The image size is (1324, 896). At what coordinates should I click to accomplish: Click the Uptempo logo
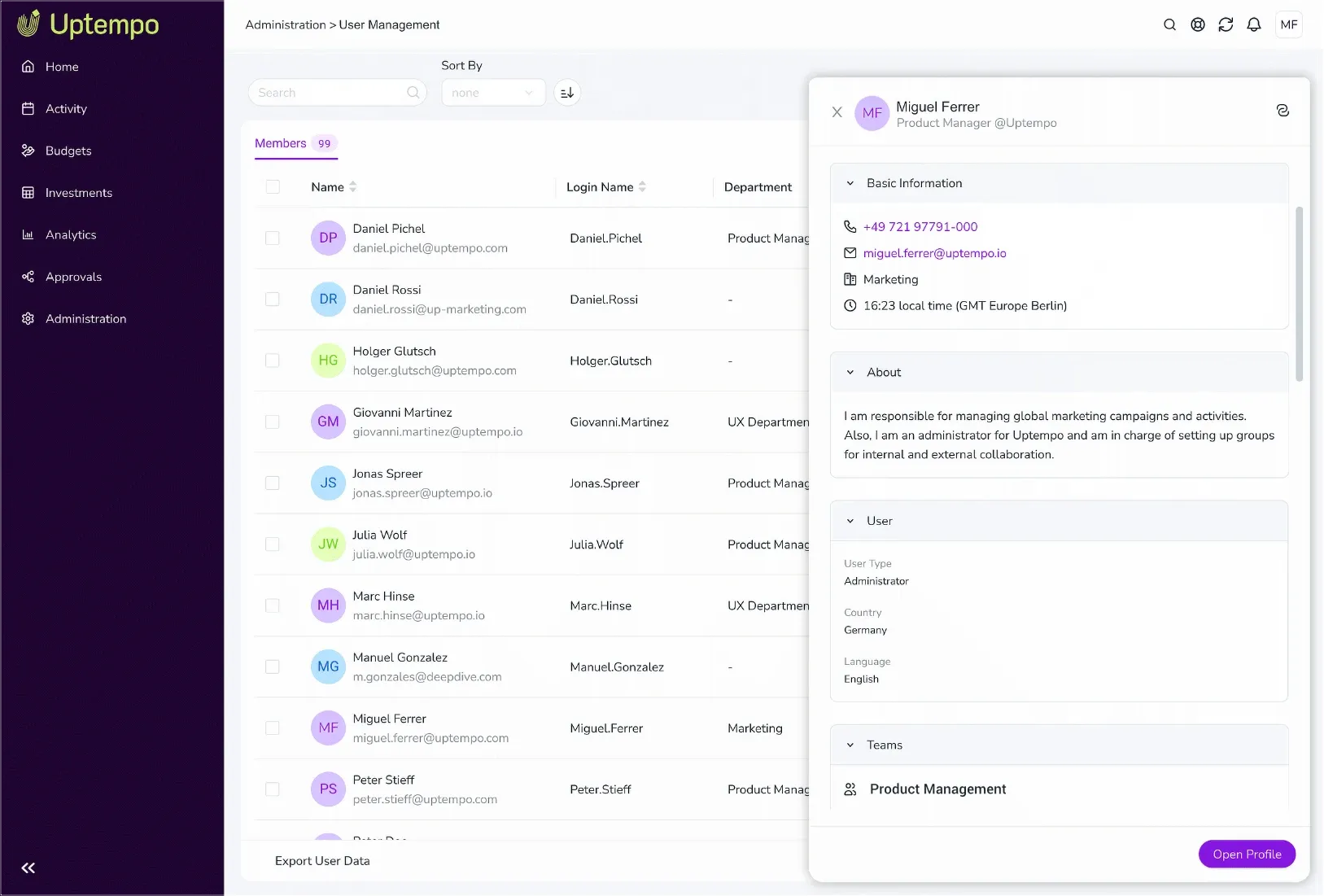tap(88, 24)
